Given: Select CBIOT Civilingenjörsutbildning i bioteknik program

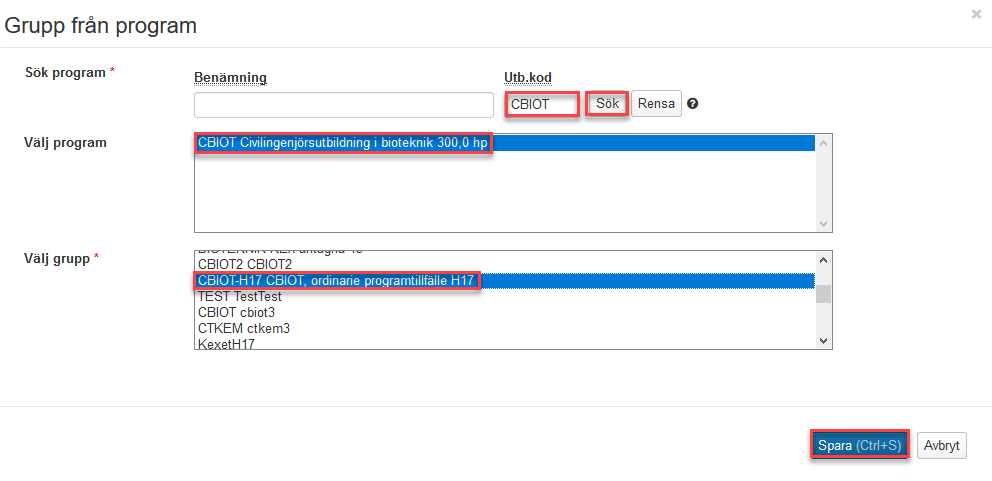Looking at the screenshot, I should coord(343,143).
